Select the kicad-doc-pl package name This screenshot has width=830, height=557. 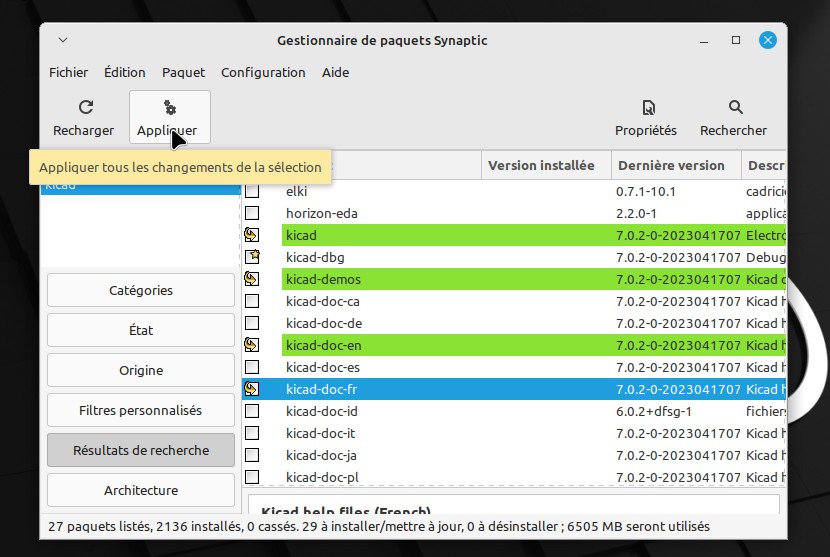322,477
